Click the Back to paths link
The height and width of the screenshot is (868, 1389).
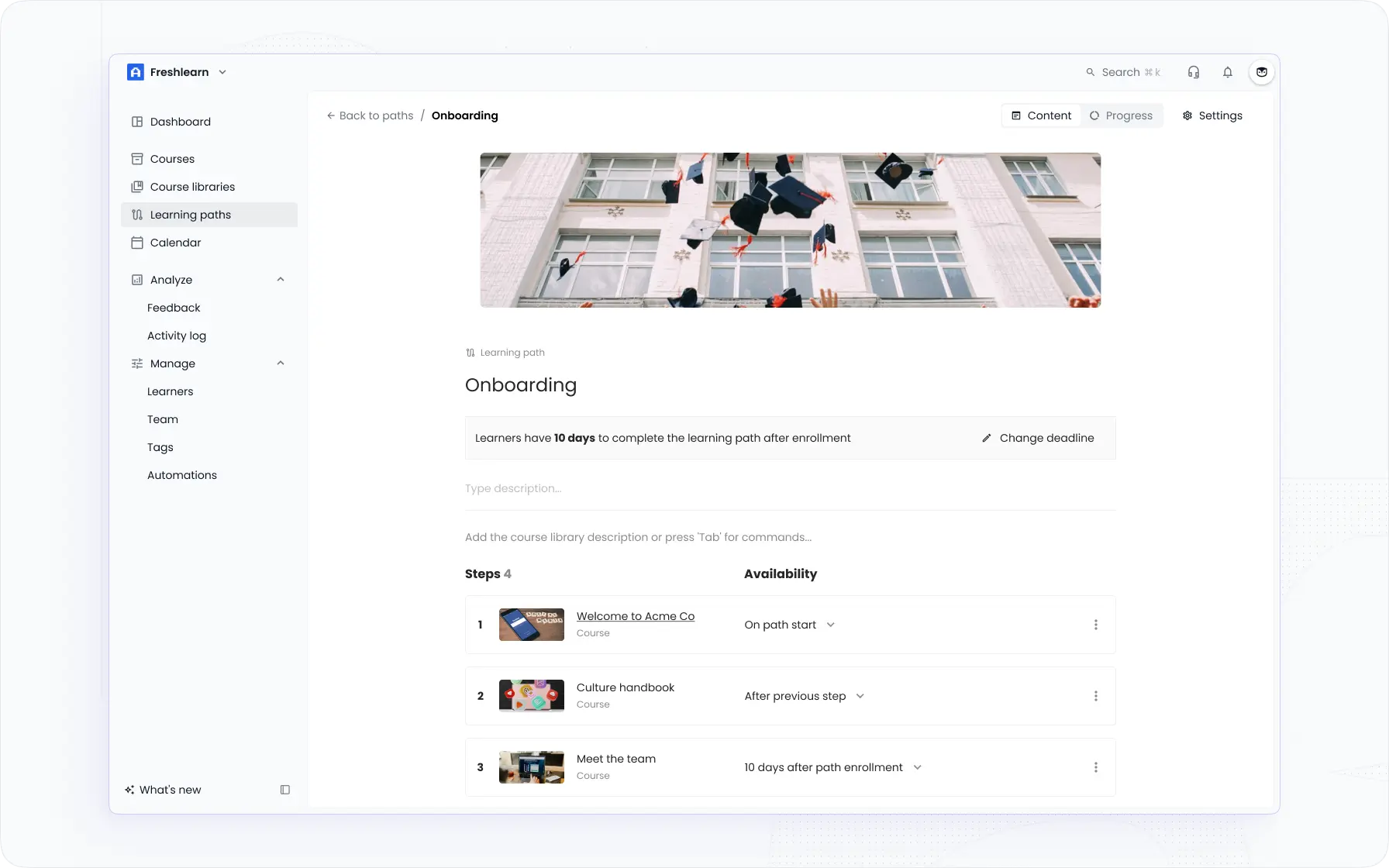click(x=370, y=115)
